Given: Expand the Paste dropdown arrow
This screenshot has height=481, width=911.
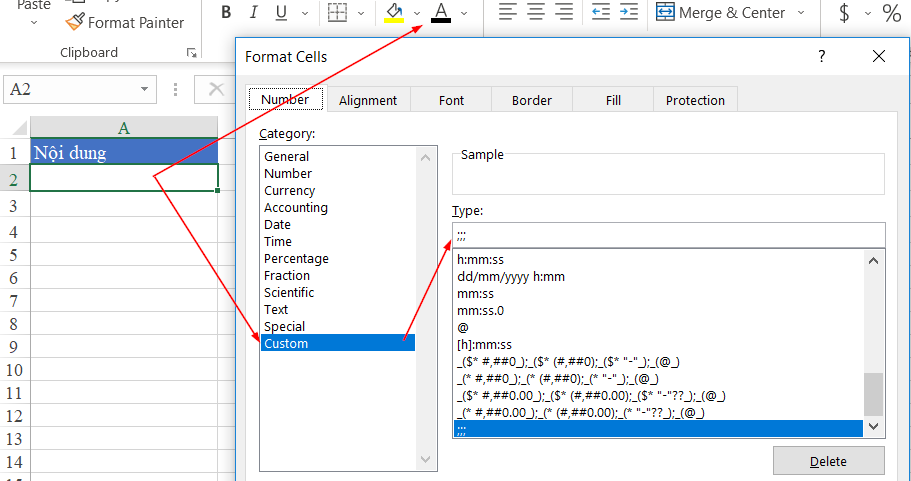Looking at the screenshot, I should pyautogui.click(x=33, y=23).
